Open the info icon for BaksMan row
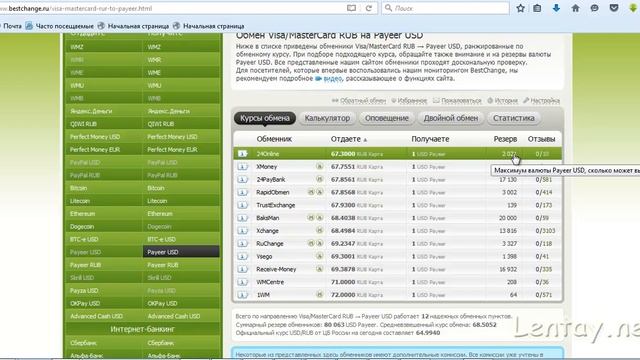 (242, 218)
